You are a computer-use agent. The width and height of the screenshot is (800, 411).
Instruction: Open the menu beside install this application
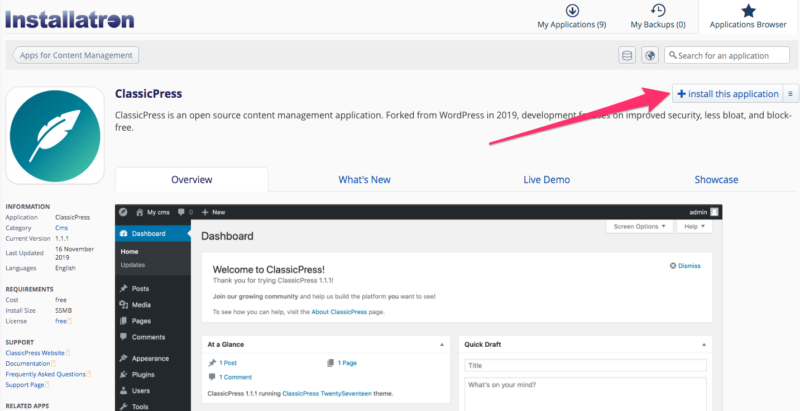click(790, 94)
